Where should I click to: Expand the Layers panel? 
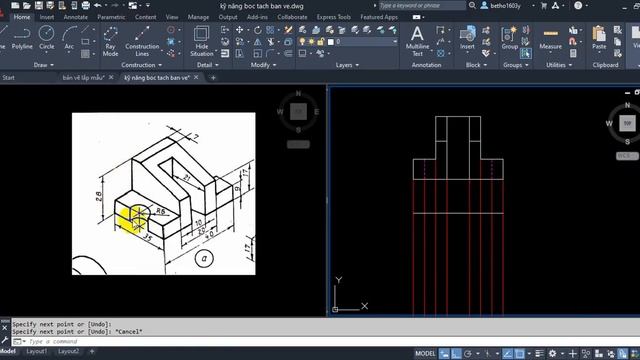pyautogui.click(x=347, y=65)
